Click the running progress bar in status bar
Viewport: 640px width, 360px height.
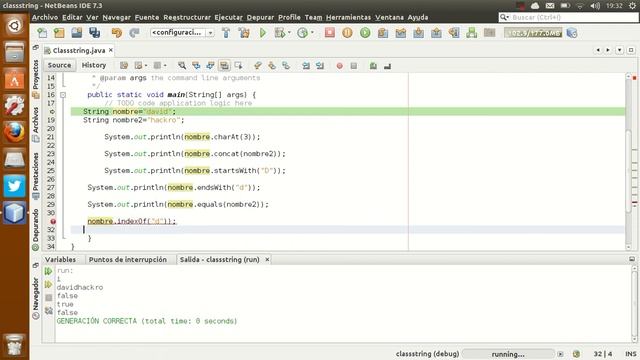click(508, 354)
